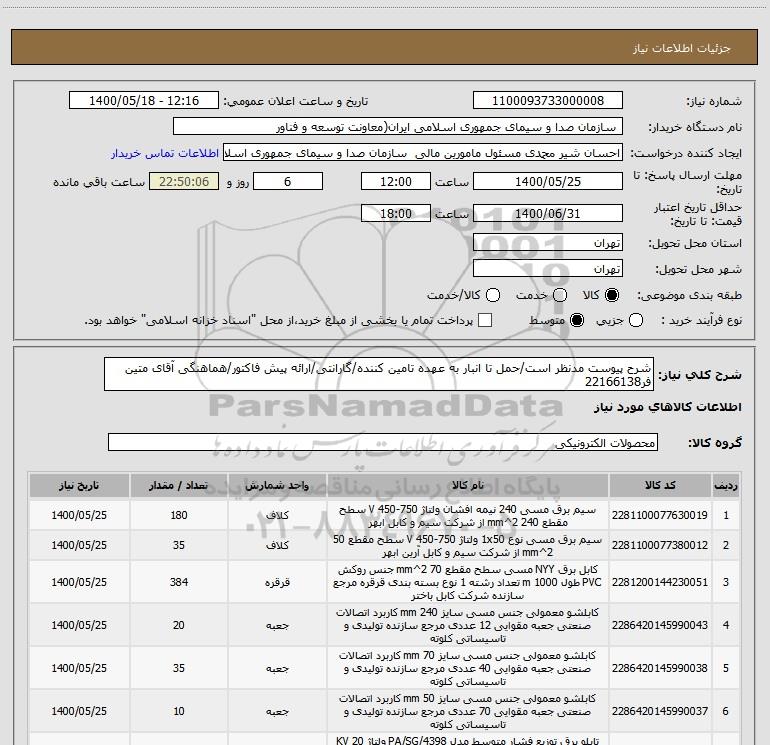Click the محصولات الکترونیکی goods group field
Screen dimensions: 770x745
click(x=383, y=442)
